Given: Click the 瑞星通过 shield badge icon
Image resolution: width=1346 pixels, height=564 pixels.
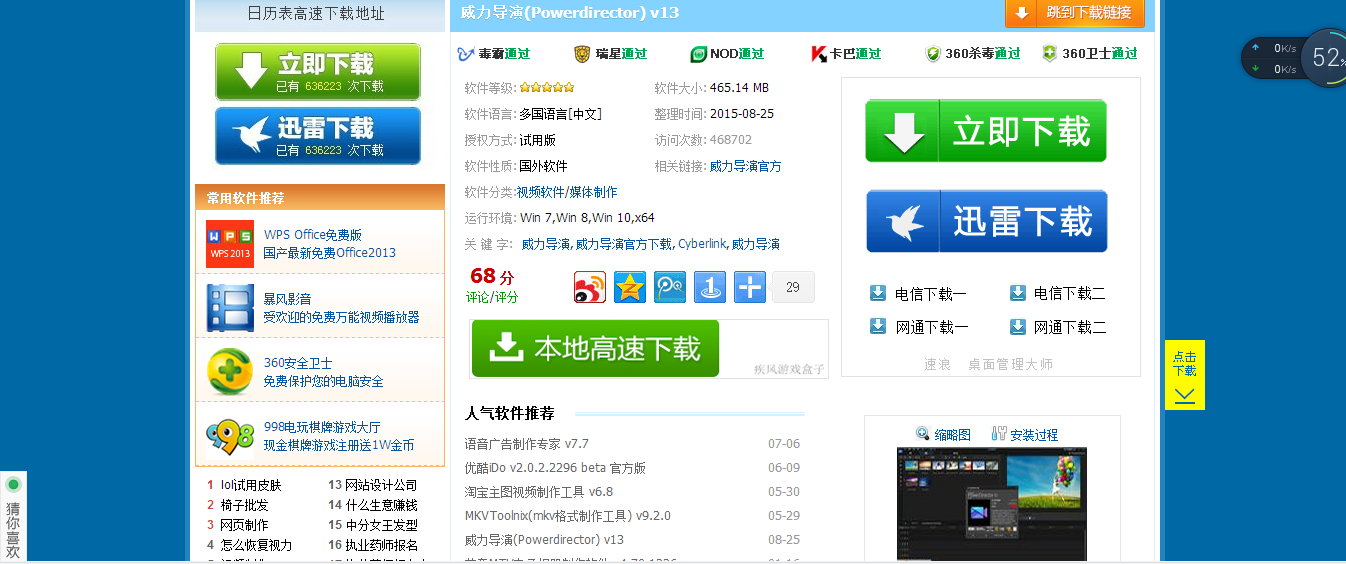Looking at the screenshot, I should click(x=582, y=54).
